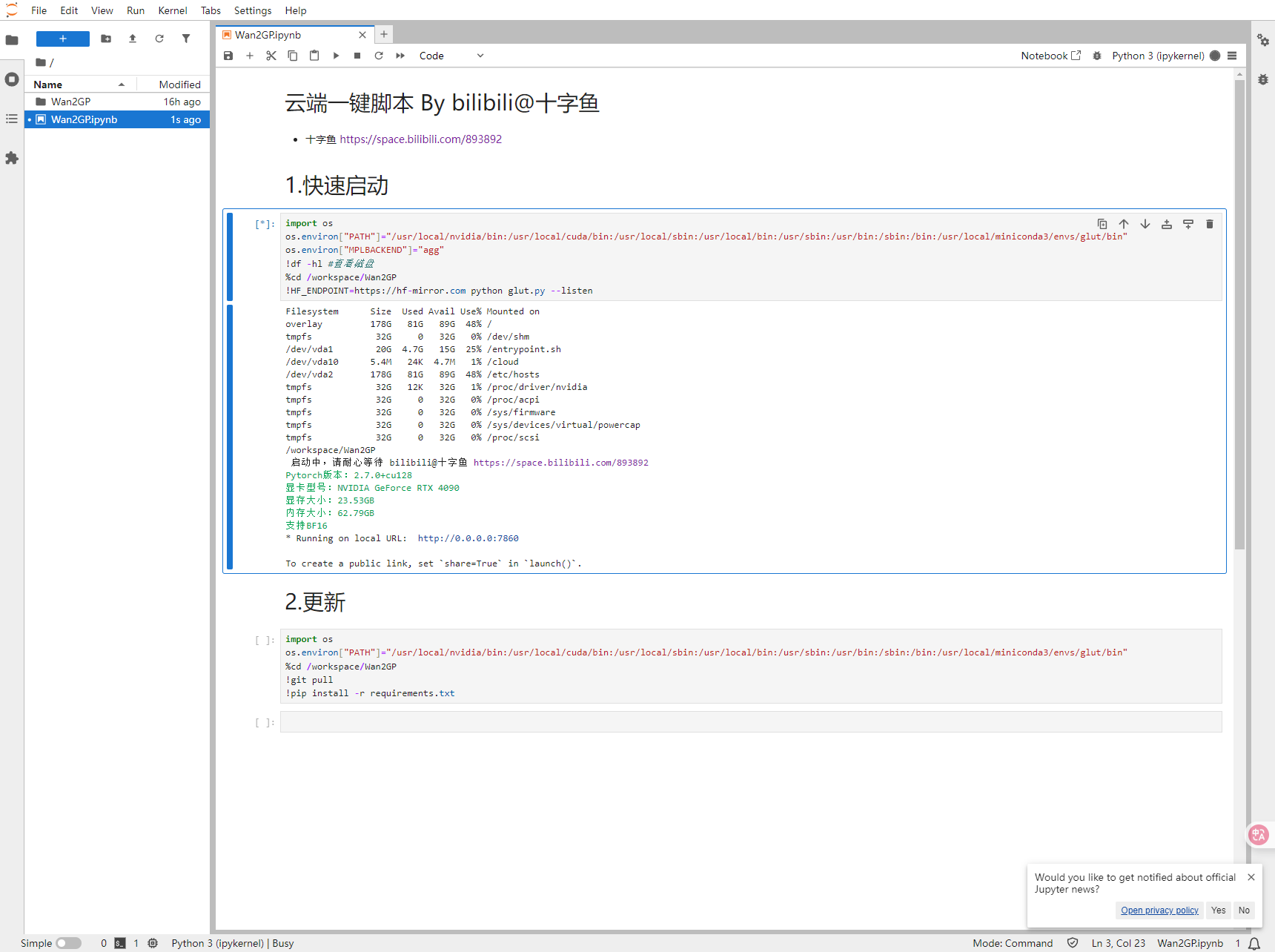Open the Run menu
1275x952 pixels.
(136, 10)
